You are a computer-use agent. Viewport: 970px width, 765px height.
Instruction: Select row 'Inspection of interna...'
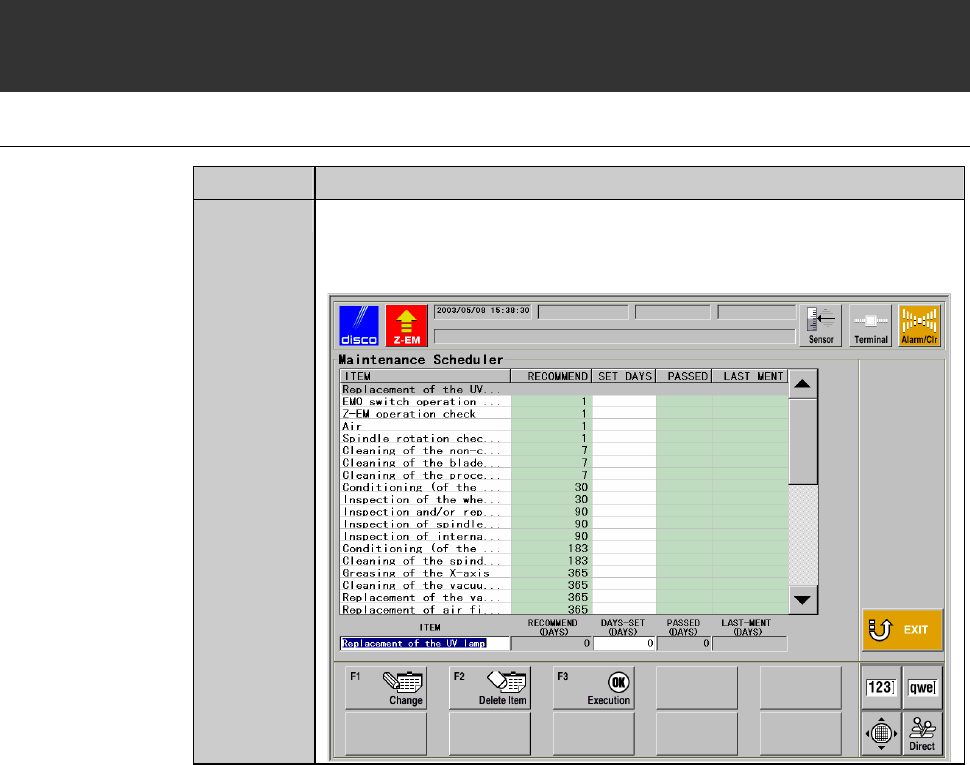564,536
